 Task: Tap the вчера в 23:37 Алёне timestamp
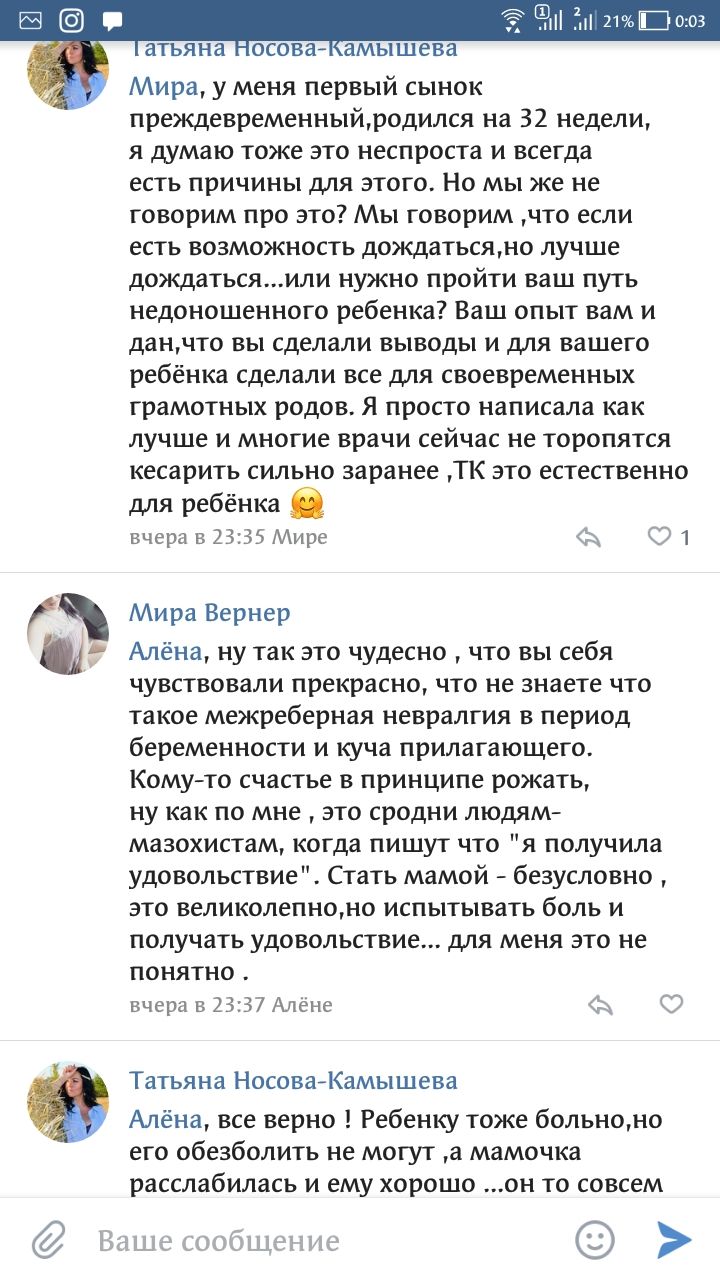pyautogui.click(x=231, y=1004)
